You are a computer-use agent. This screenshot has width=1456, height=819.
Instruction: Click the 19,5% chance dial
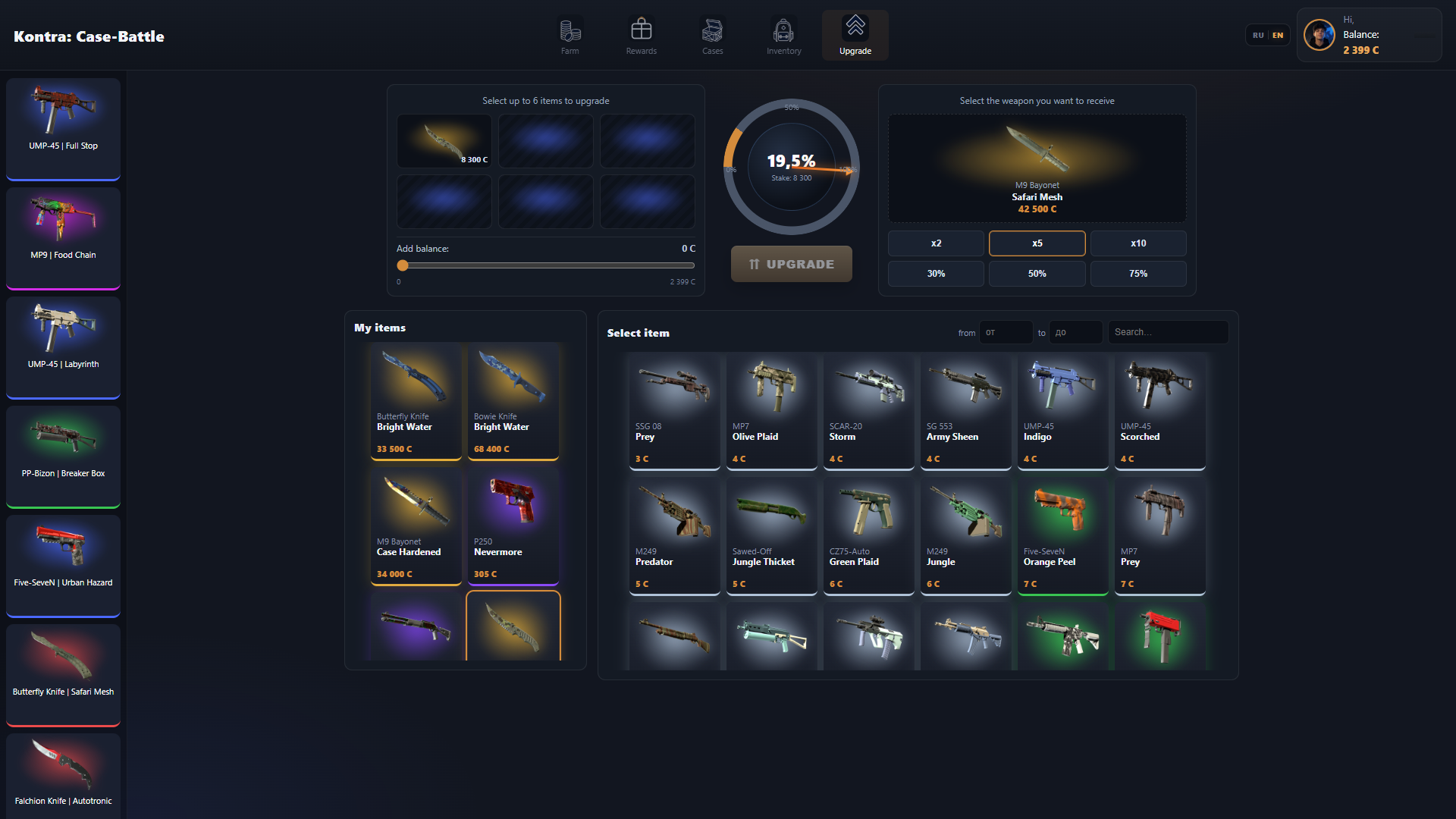pyautogui.click(x=792, y=167)
